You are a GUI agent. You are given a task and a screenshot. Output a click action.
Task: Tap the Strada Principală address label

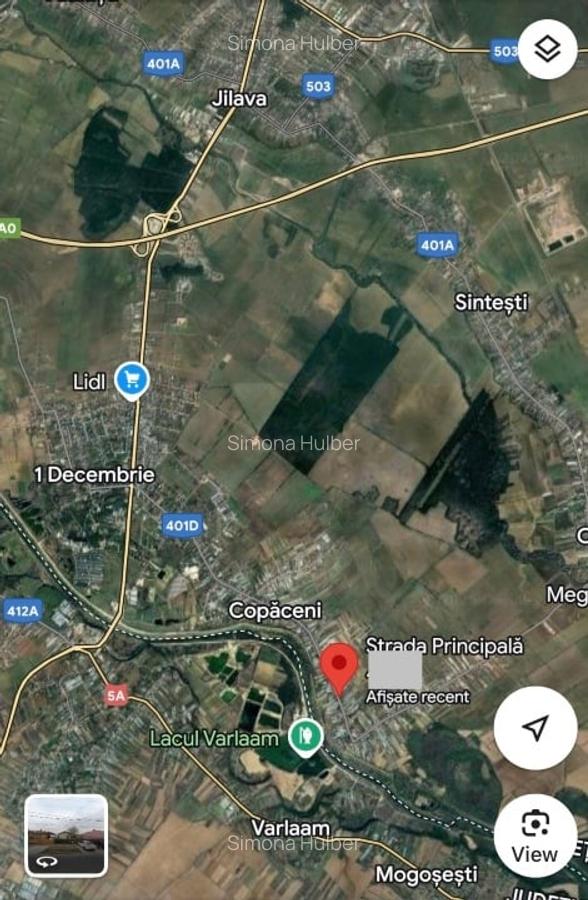pyautogui.click(x=444, y=646)
